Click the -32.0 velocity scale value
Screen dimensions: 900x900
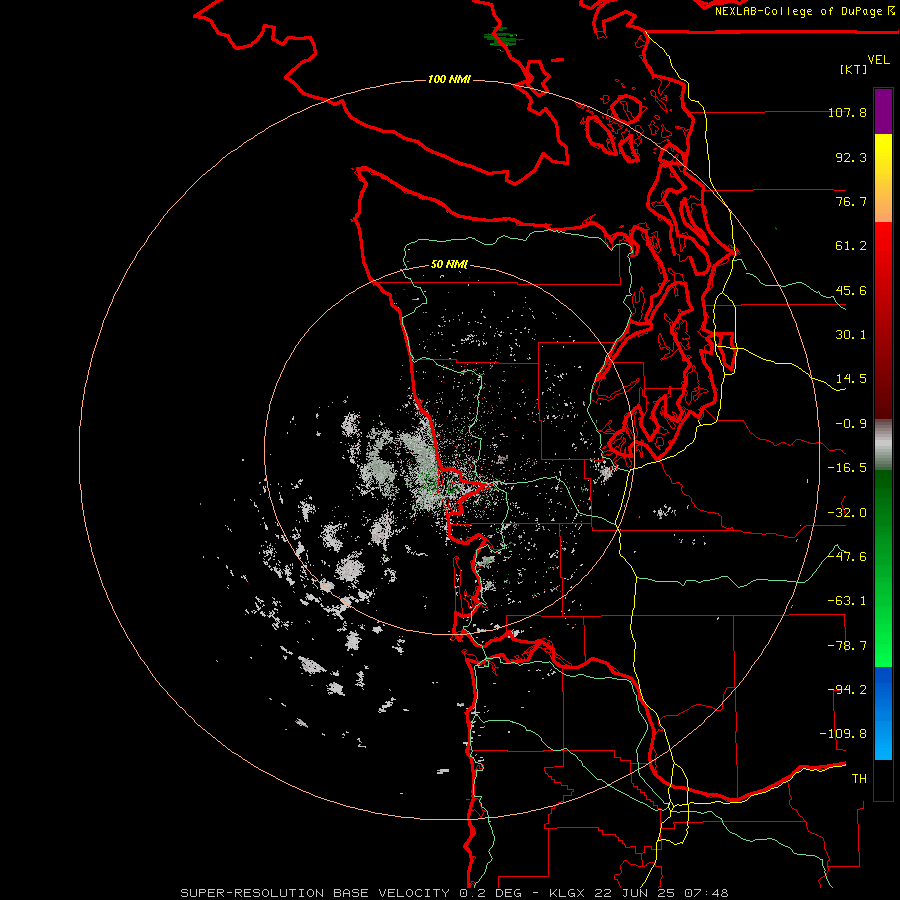[847, 513]
